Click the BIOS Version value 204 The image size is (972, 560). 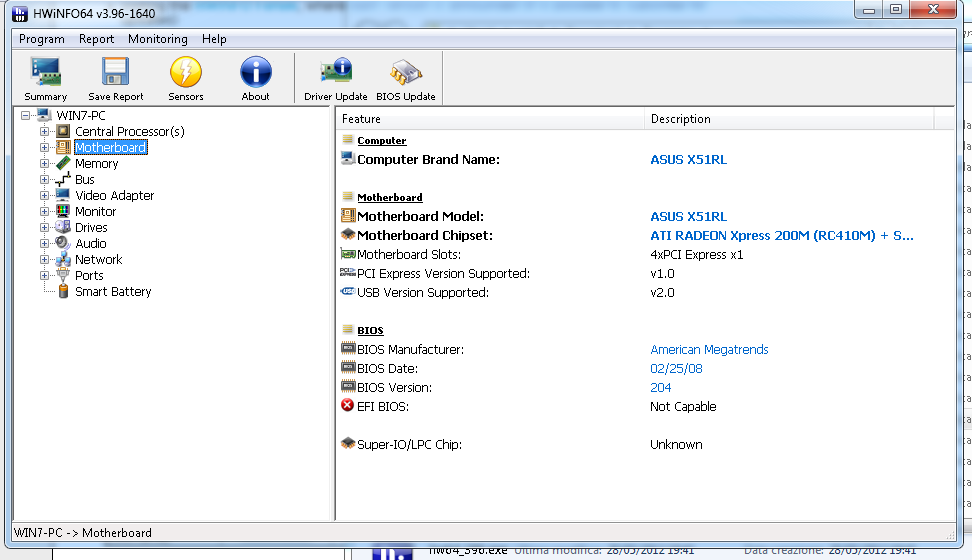coord(660,388)
